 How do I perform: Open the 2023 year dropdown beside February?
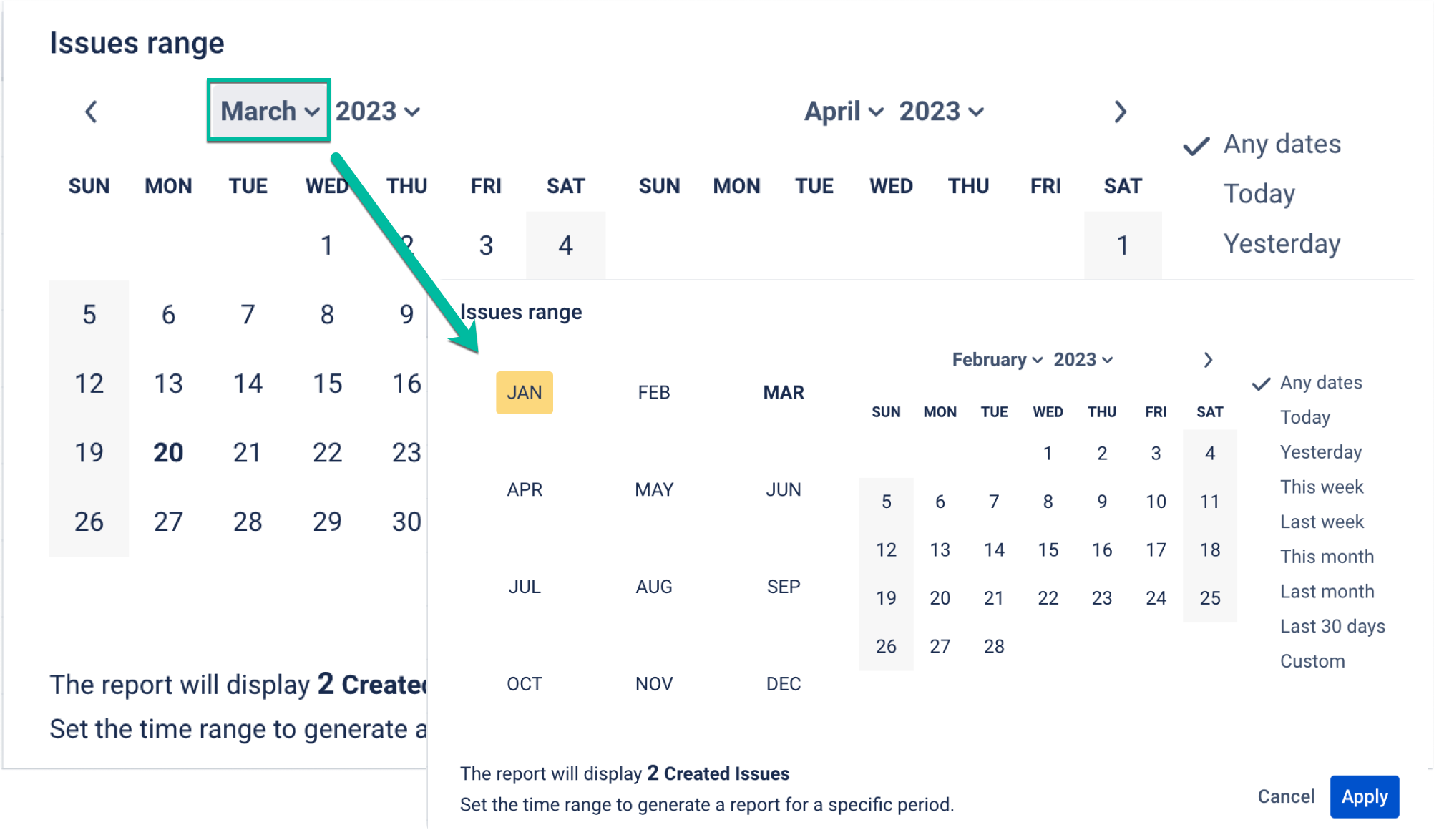[1083, 360]
